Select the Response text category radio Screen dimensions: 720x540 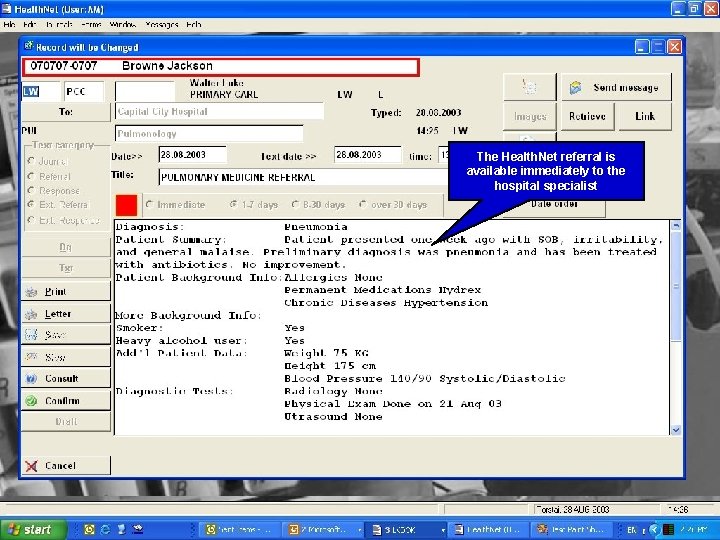tap(31, 191)
